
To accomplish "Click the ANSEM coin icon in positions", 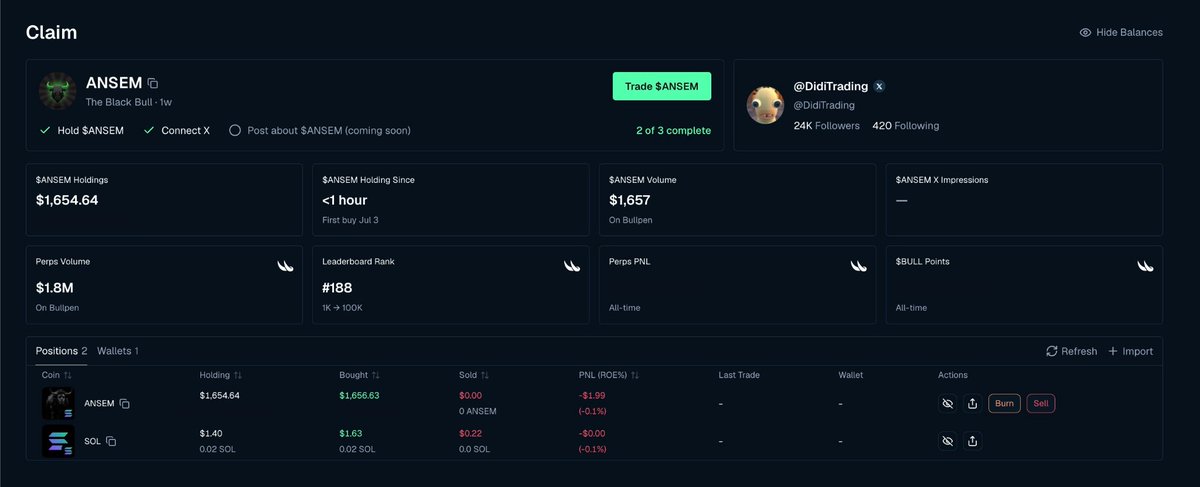I will (x=58, y=403).
